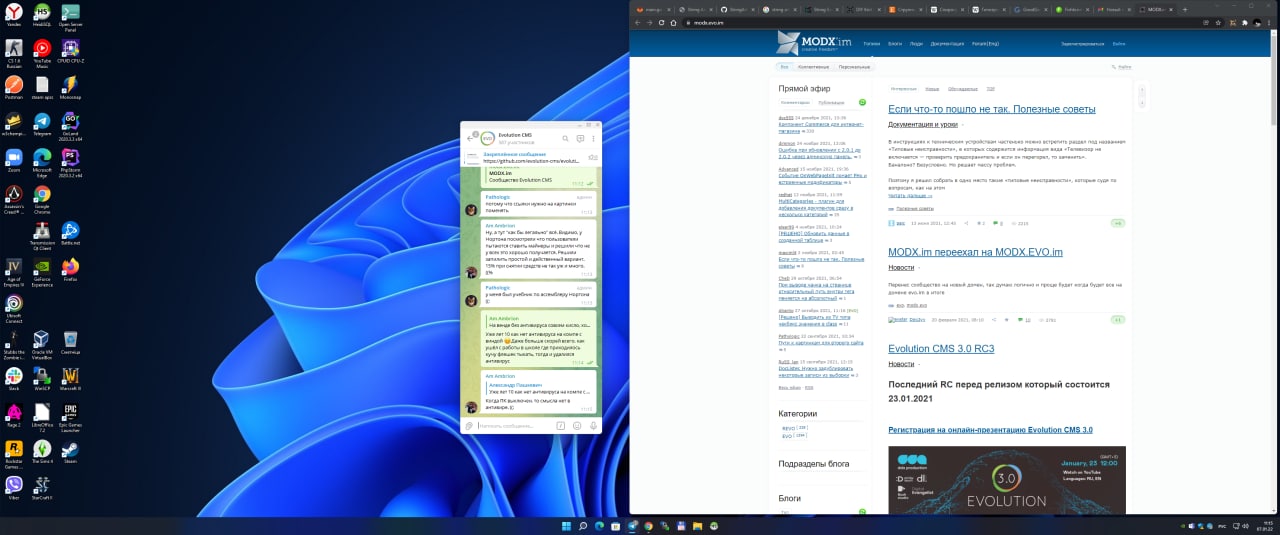Attach a file in Telegram message box
Screen dimensions: 1280x535
(x=469, y=425)
